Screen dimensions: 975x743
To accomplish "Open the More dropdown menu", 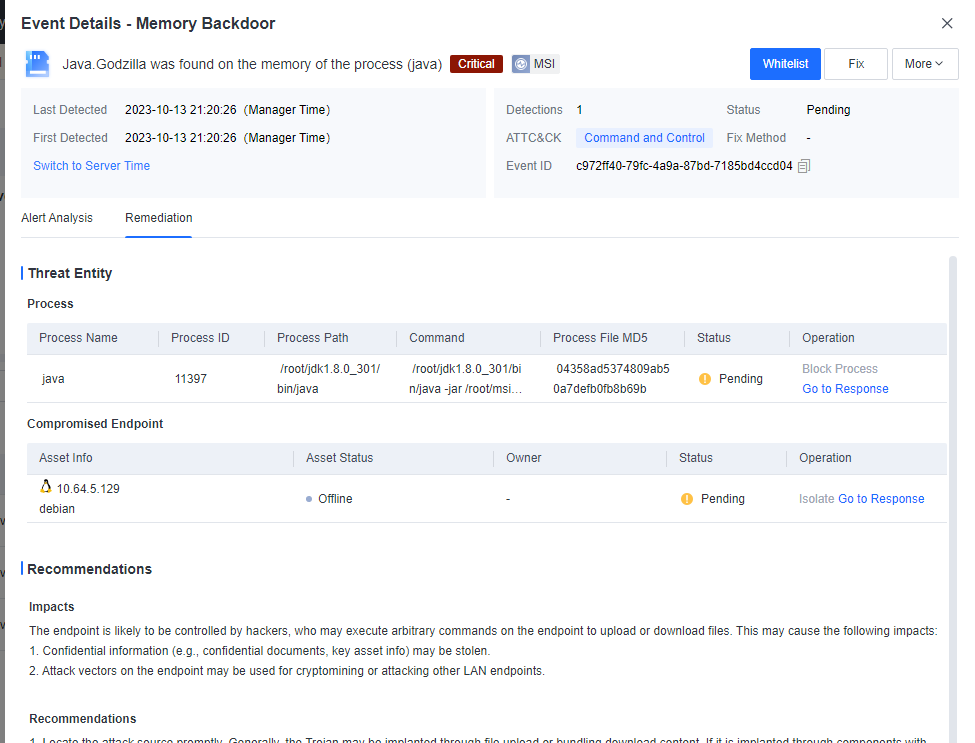I will coord(924,64).
